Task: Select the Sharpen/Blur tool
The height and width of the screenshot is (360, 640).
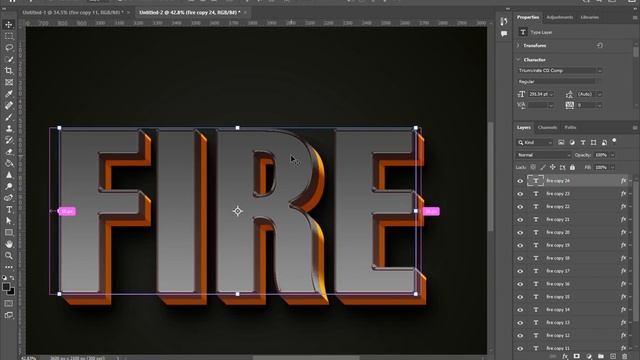Action: coord(9,175)
